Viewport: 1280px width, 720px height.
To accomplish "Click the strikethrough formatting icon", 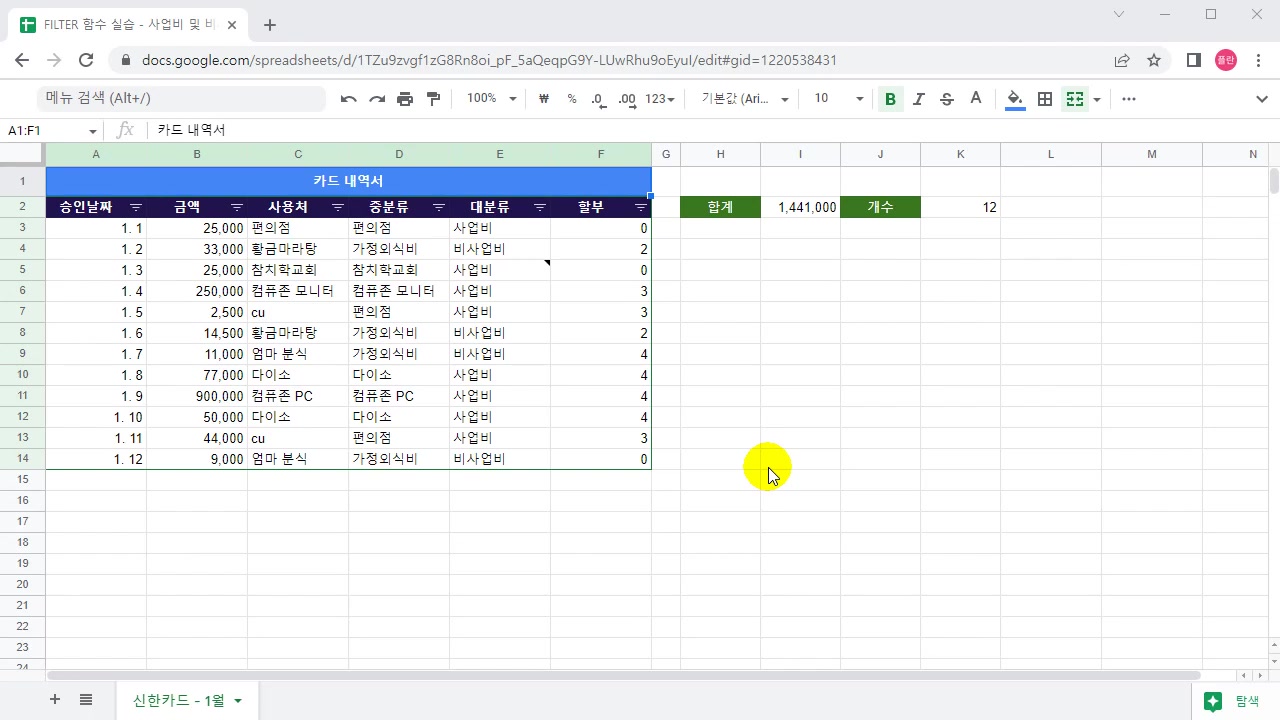I will coord(947,99).
